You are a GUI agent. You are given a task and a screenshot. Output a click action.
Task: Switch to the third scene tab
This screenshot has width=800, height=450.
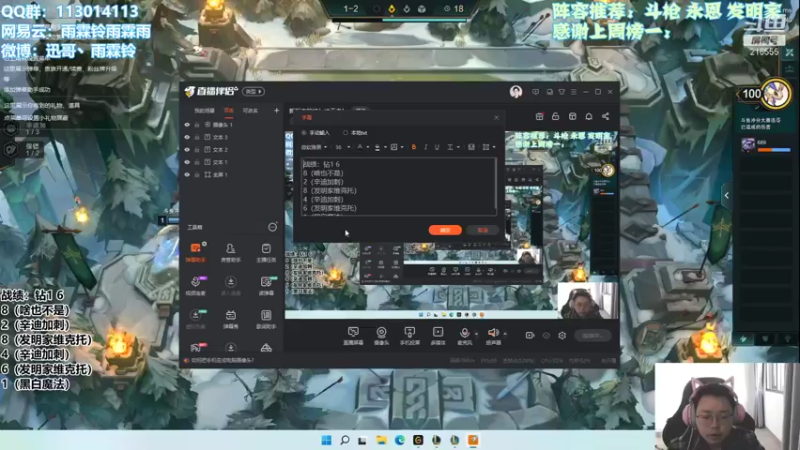pyautogui.click(x=250, y=111)
